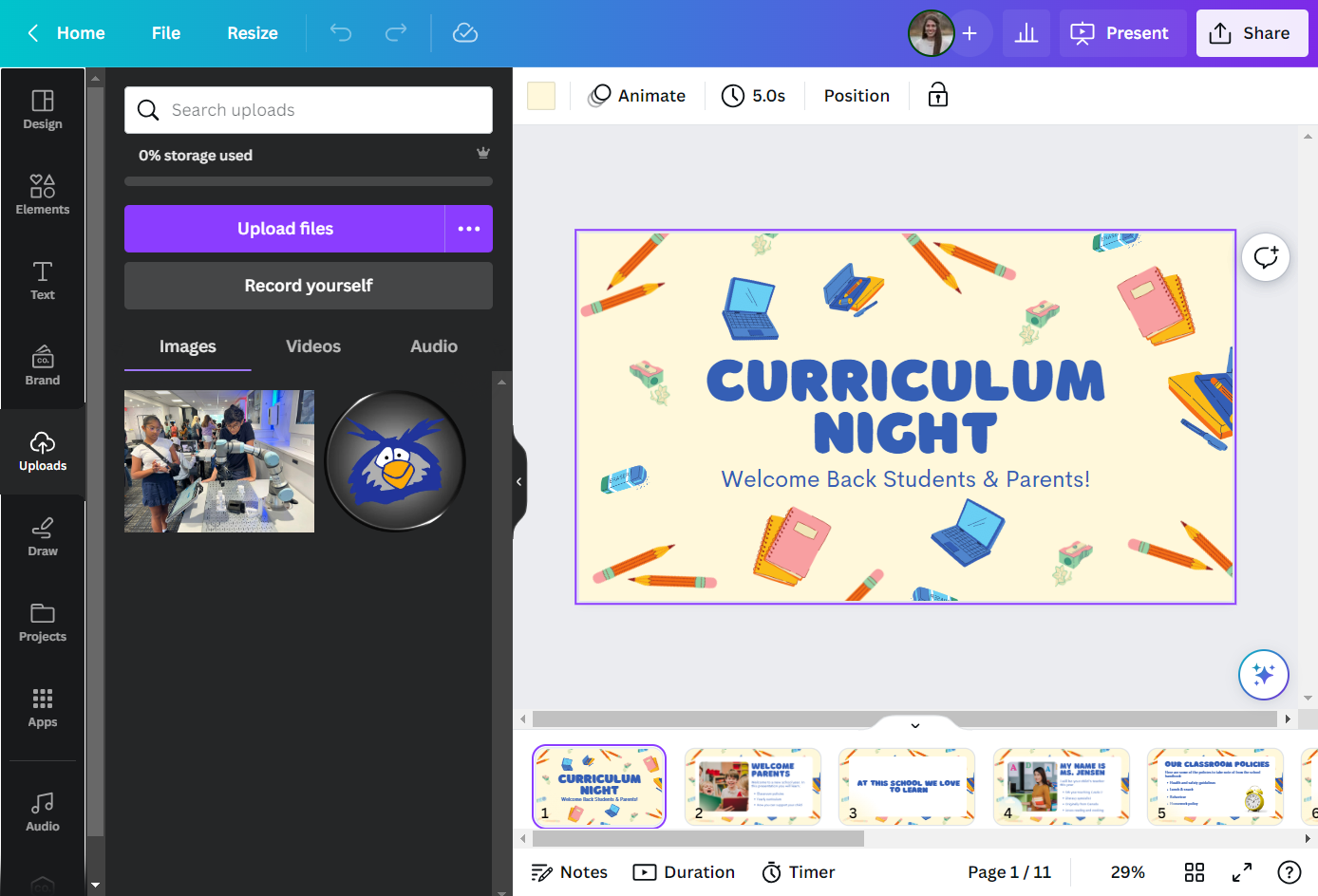1318x896 pixels.
Task: Select the Text tool in sidebar
Action: pyautogui.click(x=43, y=281)
